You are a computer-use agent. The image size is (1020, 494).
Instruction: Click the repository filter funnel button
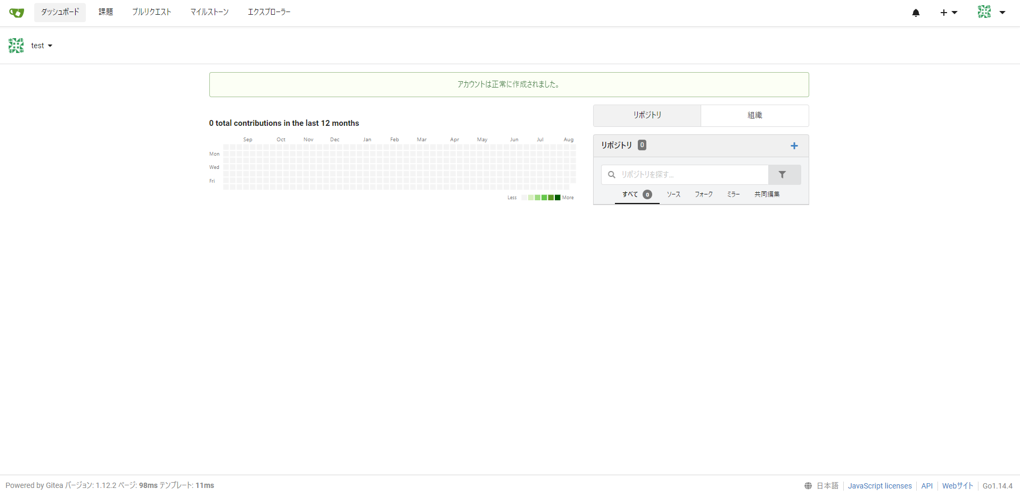click(785, 174)
